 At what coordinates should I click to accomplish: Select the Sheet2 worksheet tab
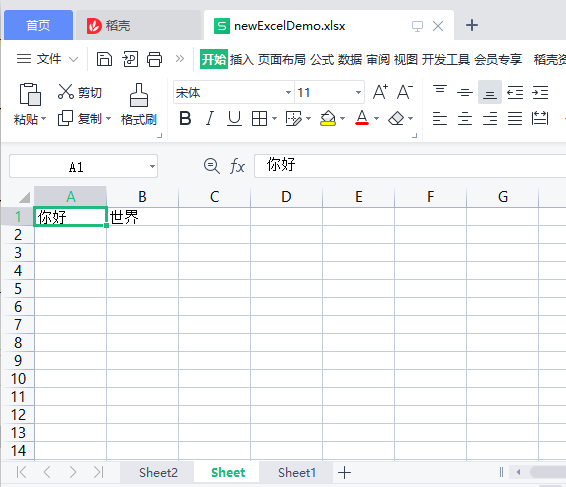tap(158, 472)
